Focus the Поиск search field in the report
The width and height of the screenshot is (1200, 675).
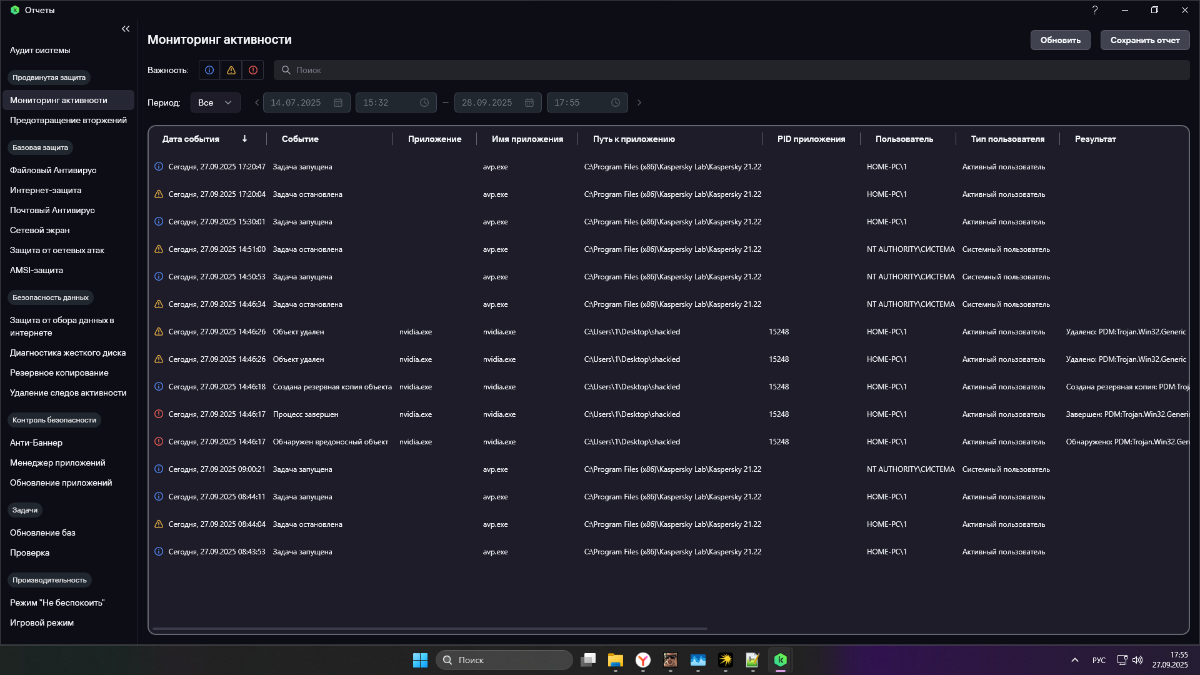pos(732,70)
